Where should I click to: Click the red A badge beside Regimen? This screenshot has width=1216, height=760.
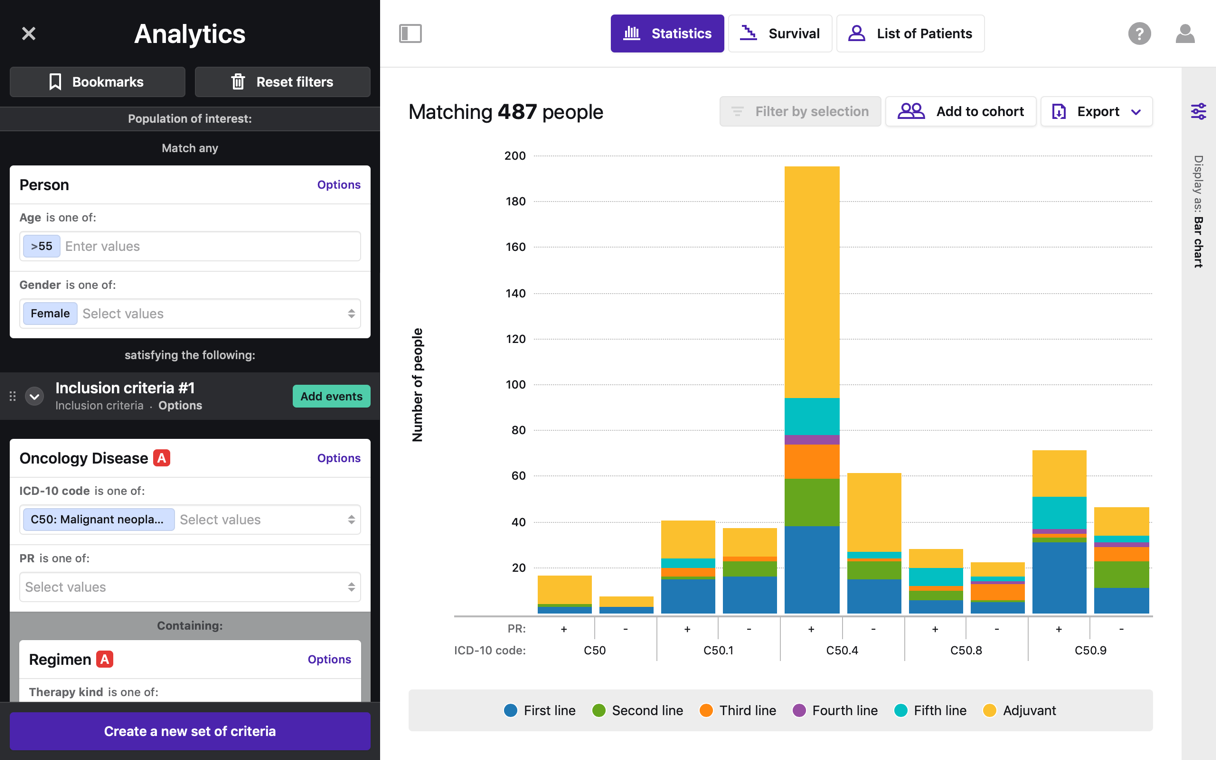[104, 659]
